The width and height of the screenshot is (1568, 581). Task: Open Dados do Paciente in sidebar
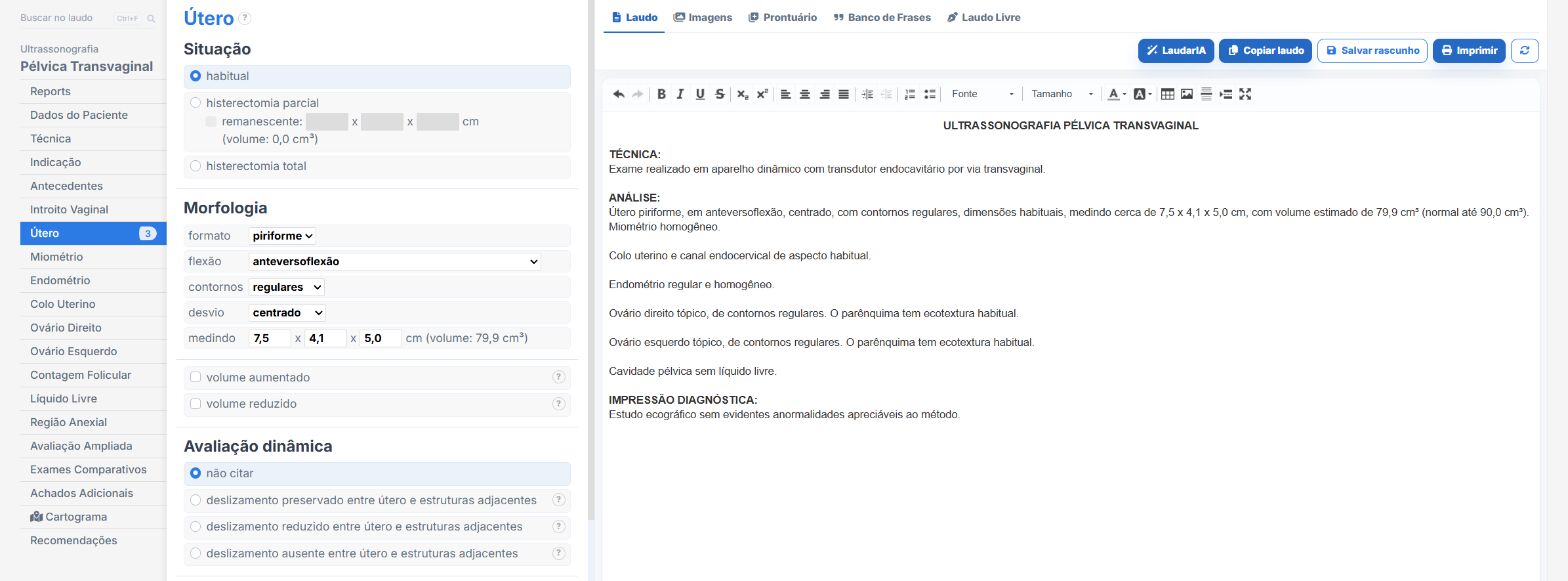(93, 115)
